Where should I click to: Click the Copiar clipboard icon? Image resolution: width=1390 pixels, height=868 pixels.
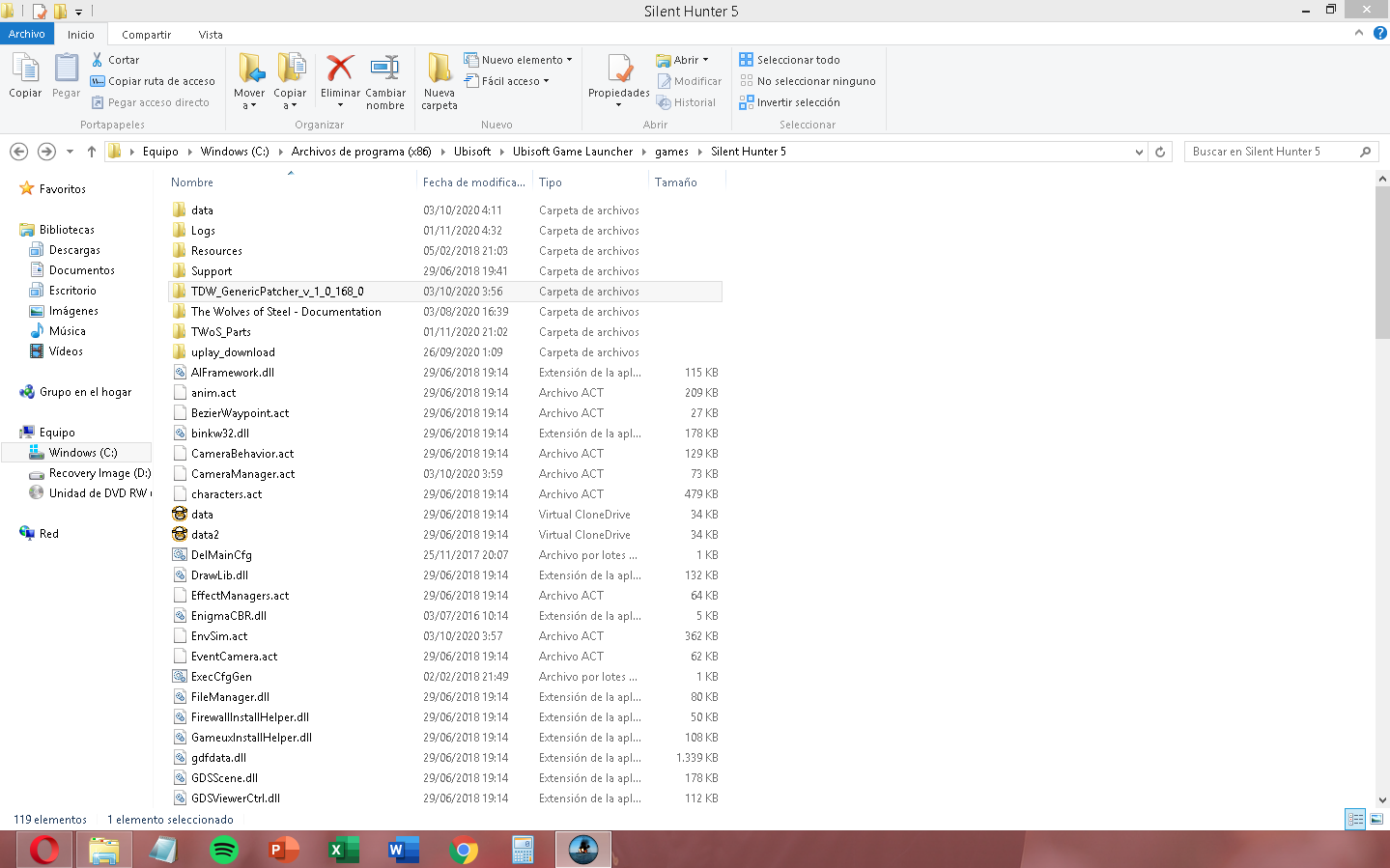(25, 69)
